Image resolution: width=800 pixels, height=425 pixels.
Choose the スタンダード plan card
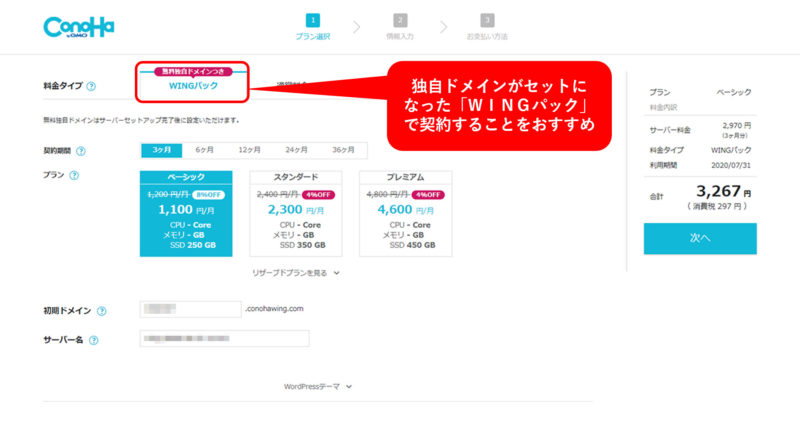point(296,214)
